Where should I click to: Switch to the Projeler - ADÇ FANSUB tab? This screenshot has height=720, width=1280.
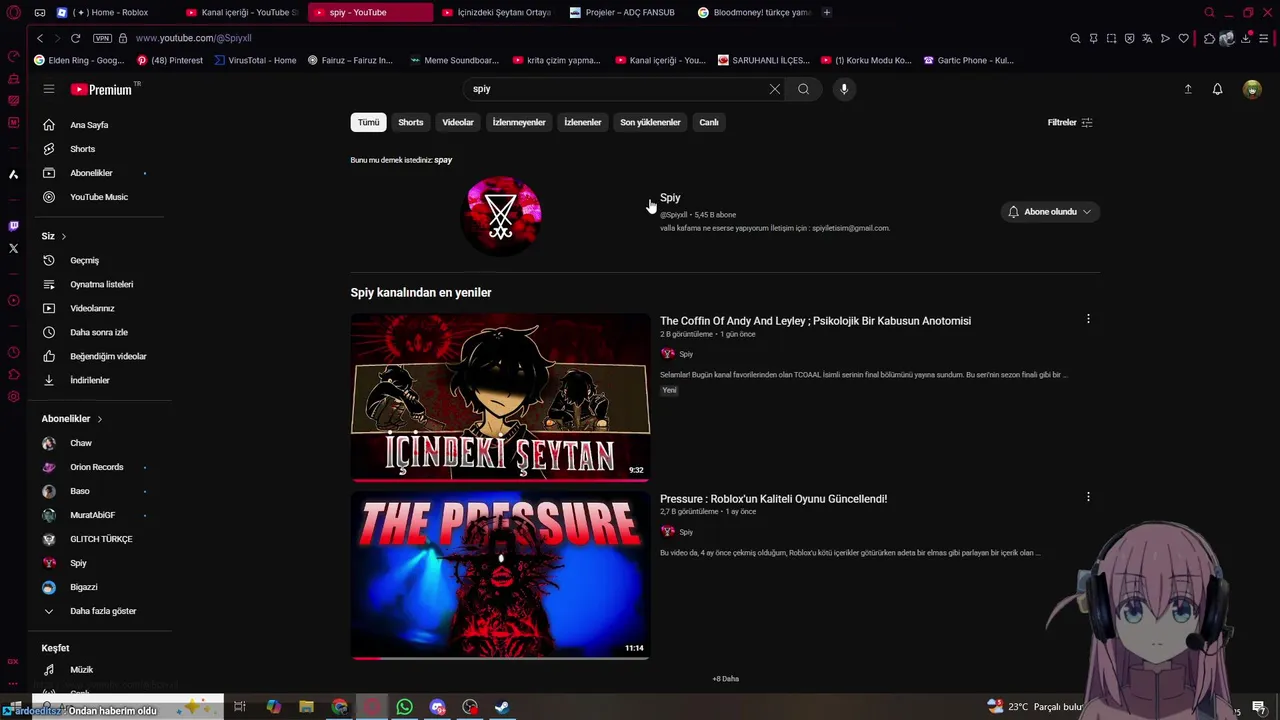click(628, 12)
